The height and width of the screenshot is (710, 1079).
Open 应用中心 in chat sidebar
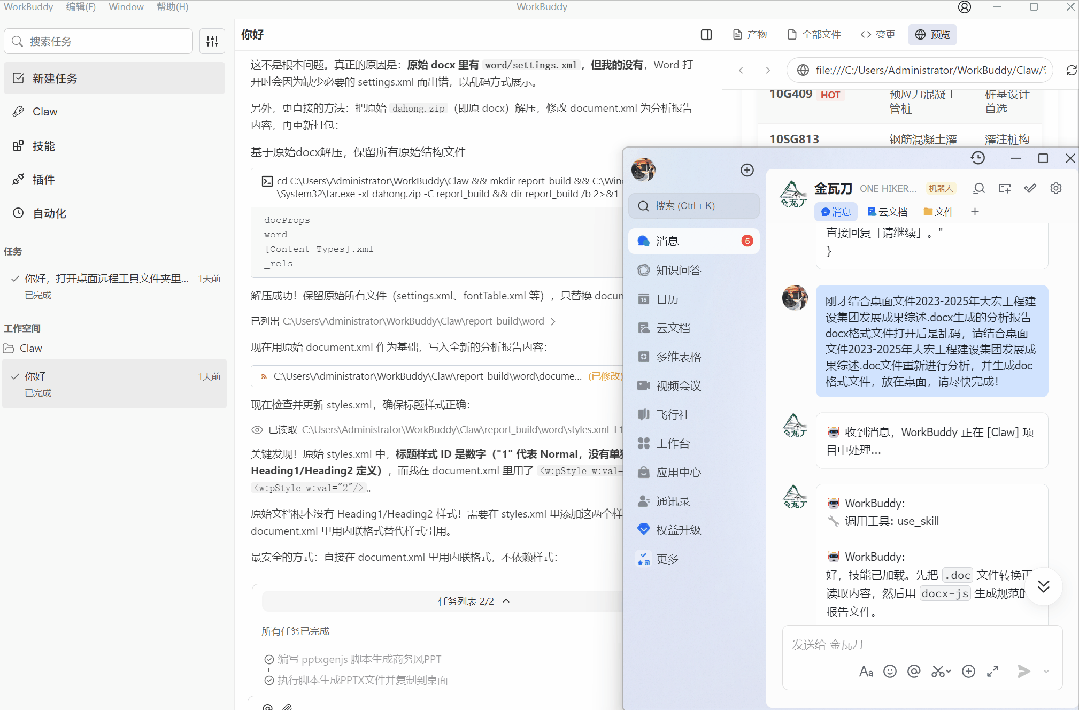click(694, 473)
